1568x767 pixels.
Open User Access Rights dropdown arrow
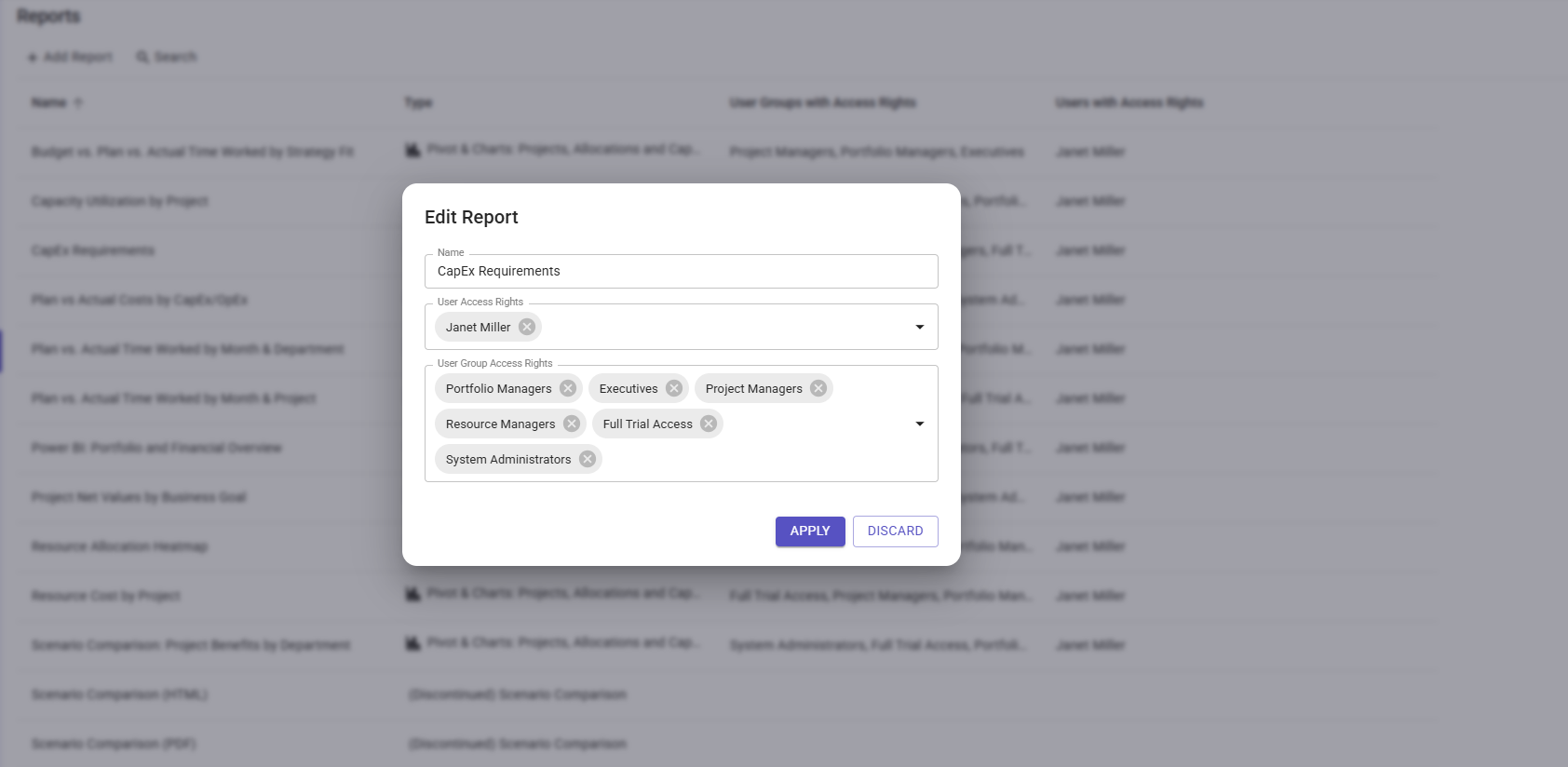click(x=919, y=327)
